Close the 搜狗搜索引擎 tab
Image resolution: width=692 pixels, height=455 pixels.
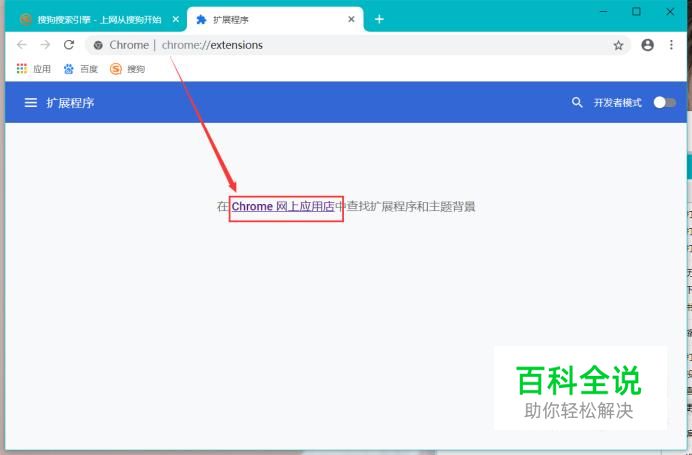tap(176, 19)
